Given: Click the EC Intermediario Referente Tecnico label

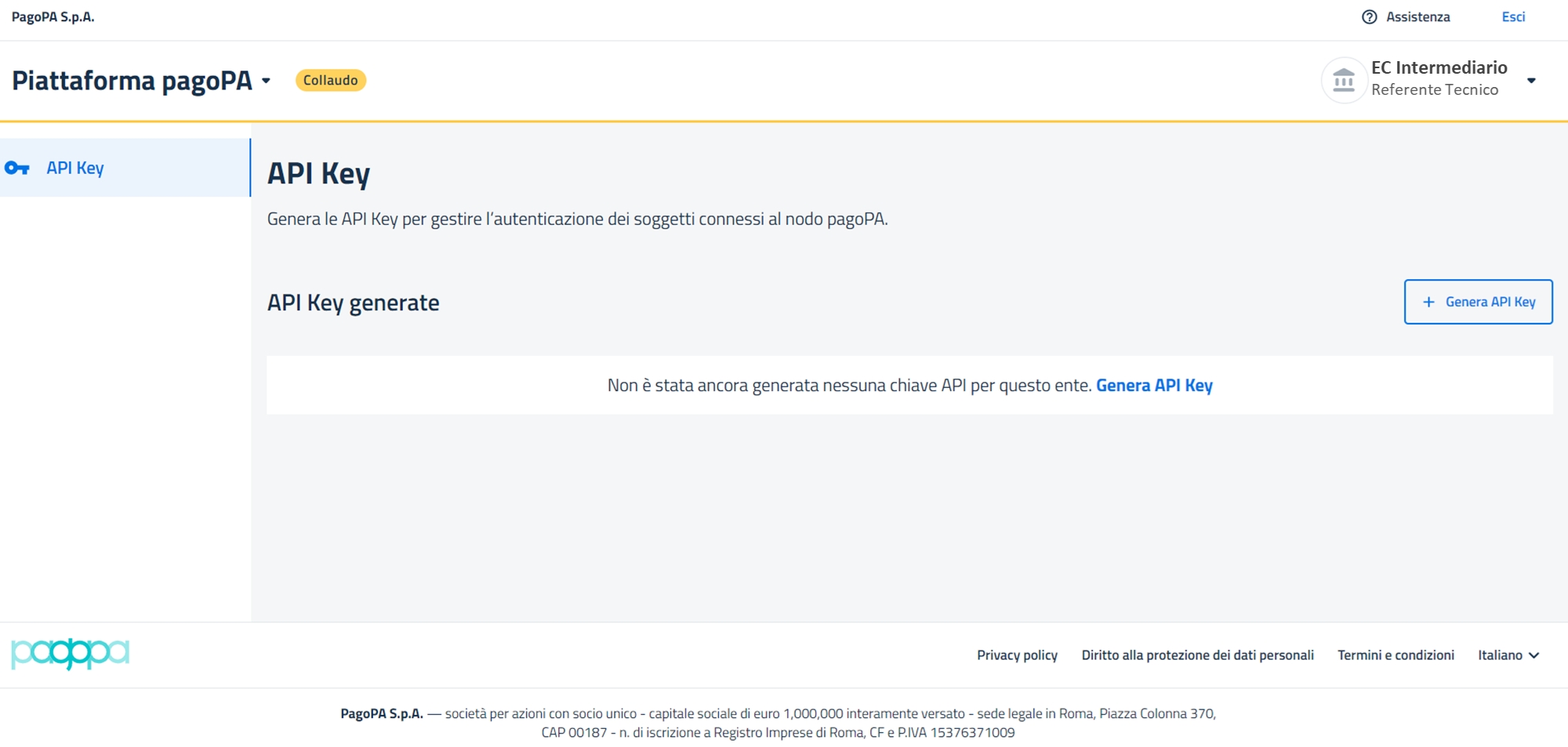Looking at the screenshot, I should (x=1439, y=78).
